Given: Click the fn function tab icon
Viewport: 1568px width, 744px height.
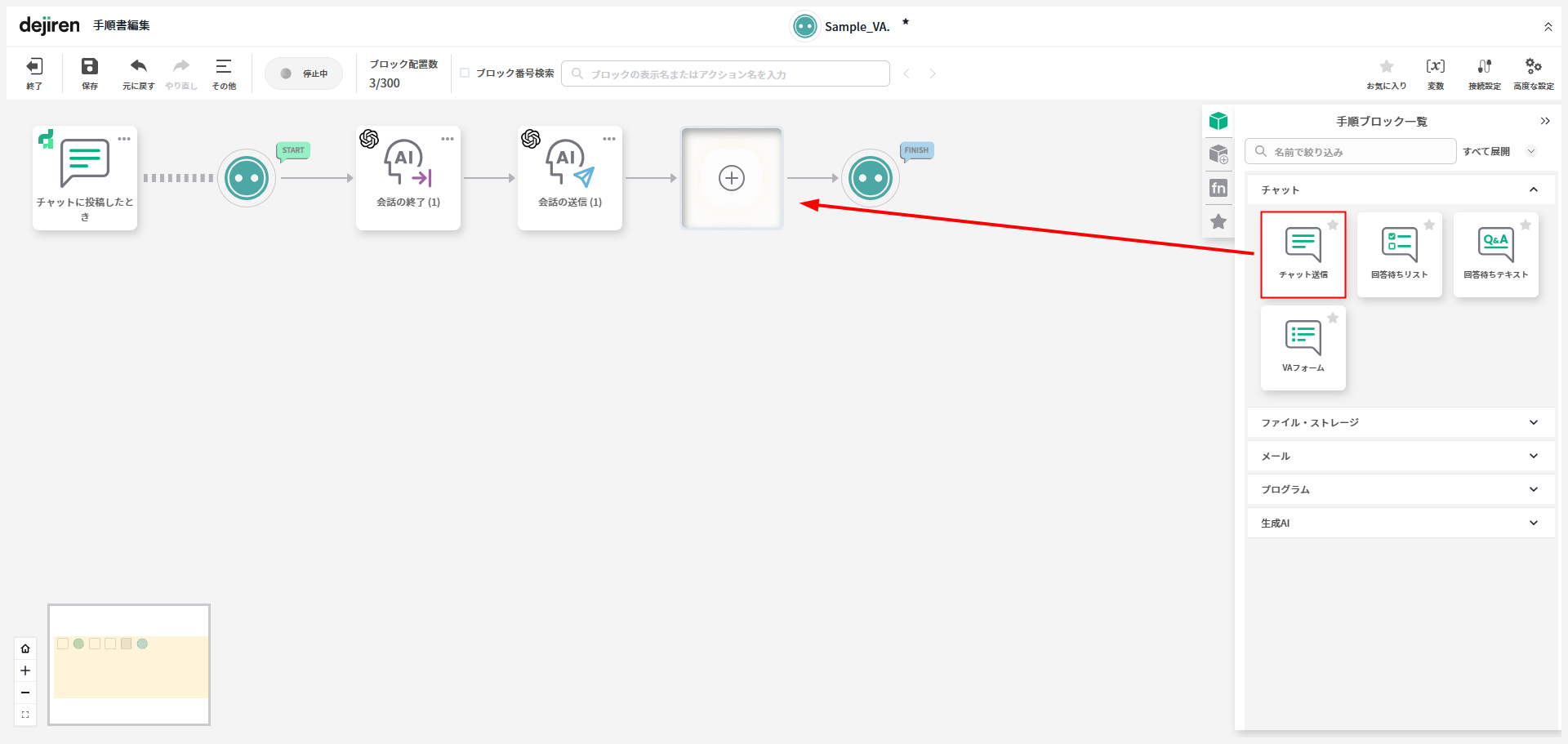Looking at the screenshot, I should [1218, 188].
